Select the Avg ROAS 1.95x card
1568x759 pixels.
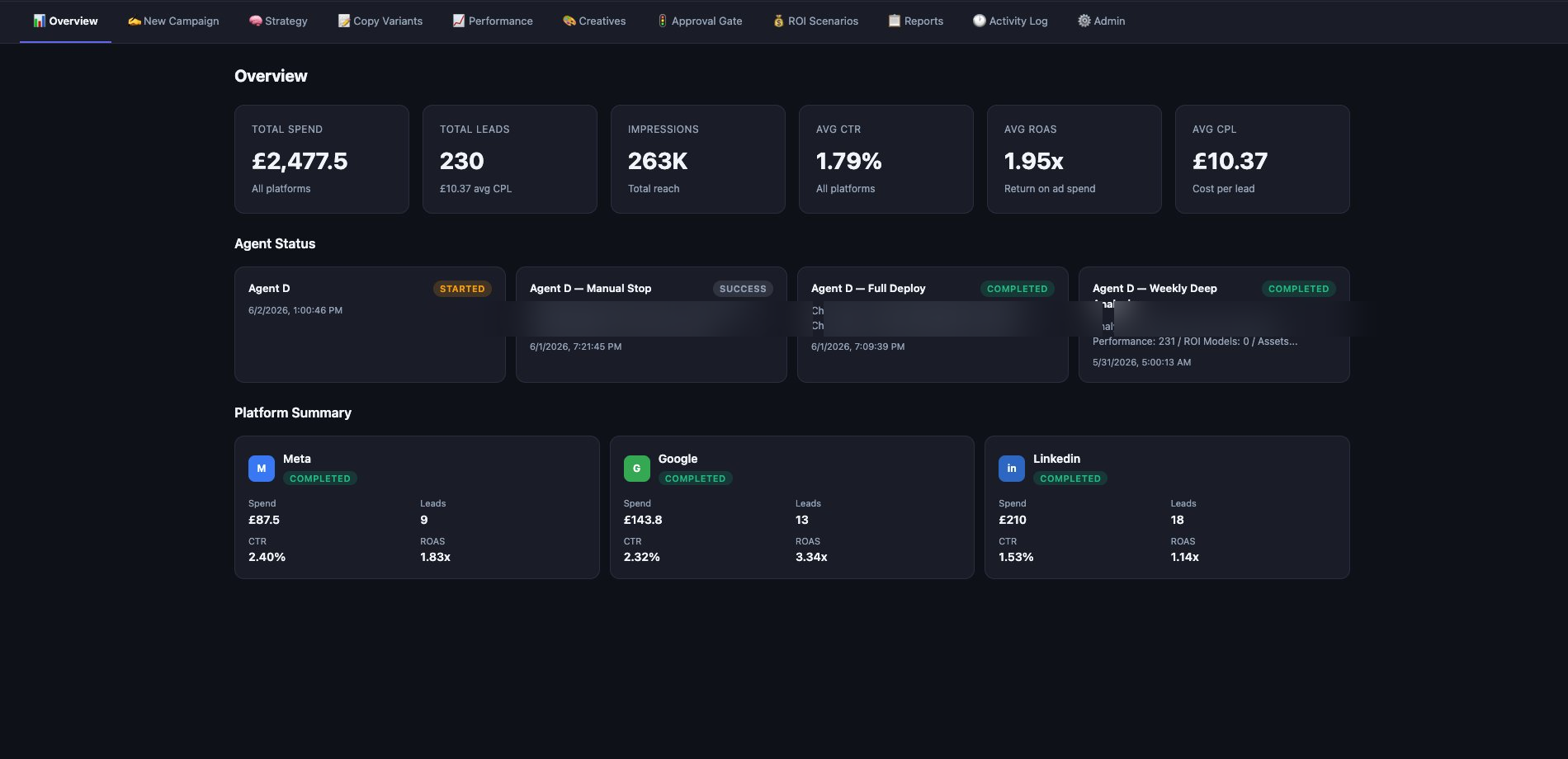click(x=1074, y=159)
